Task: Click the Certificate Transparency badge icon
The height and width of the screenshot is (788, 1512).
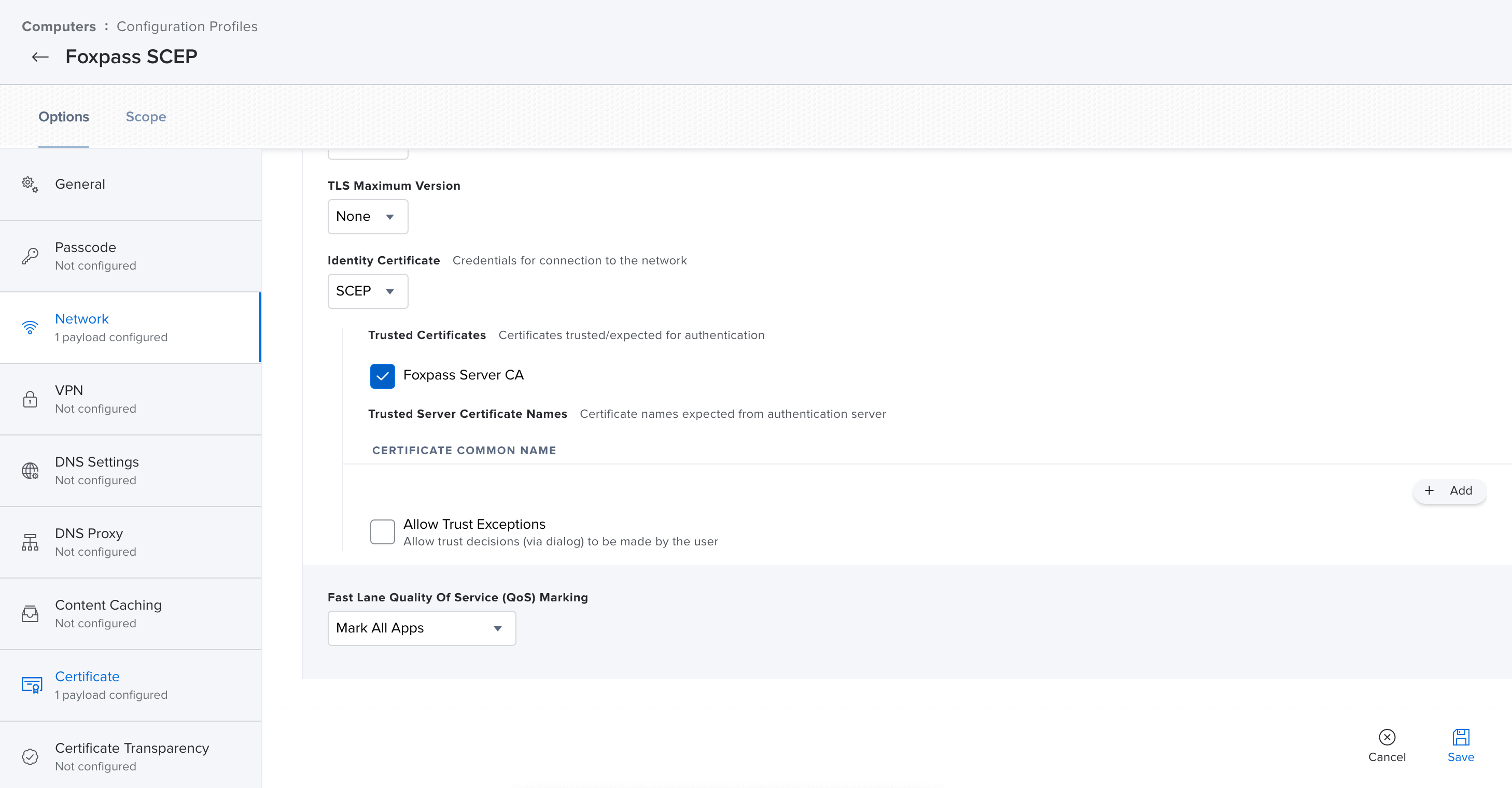Action: tap(30, 757)
